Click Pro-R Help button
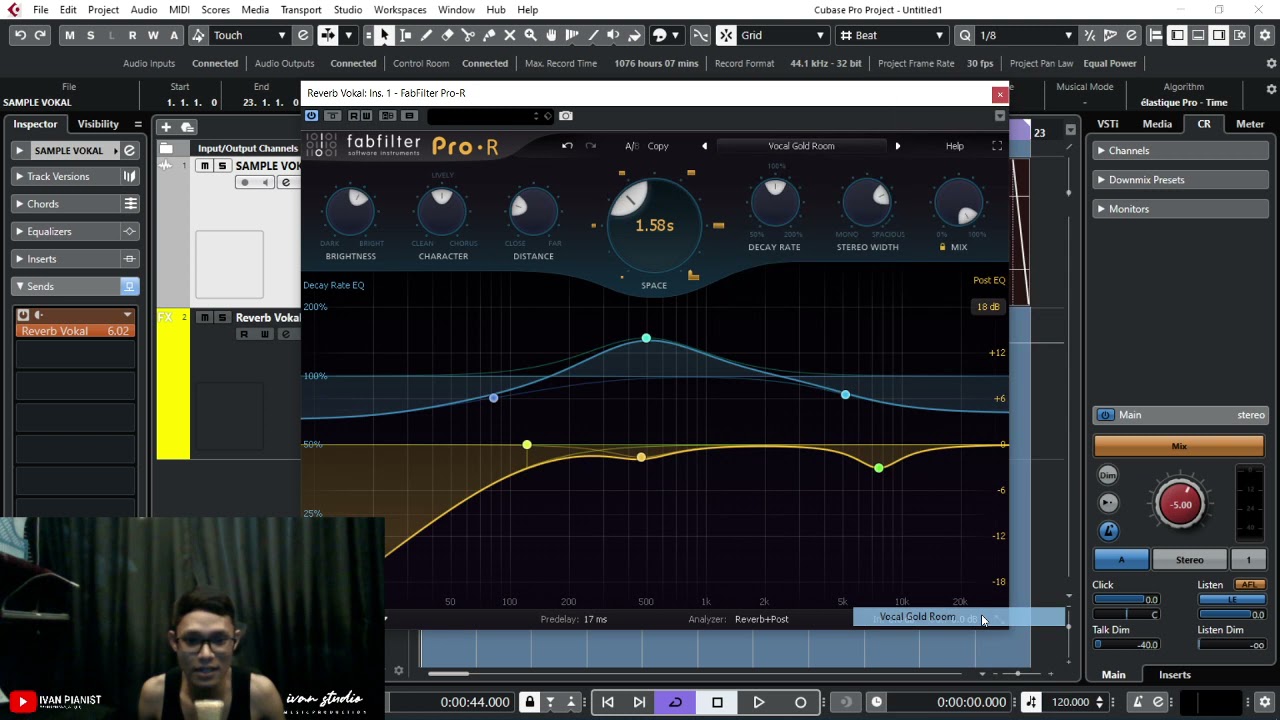The width and height of the screenshot is (1280, 720). point(955,146)
